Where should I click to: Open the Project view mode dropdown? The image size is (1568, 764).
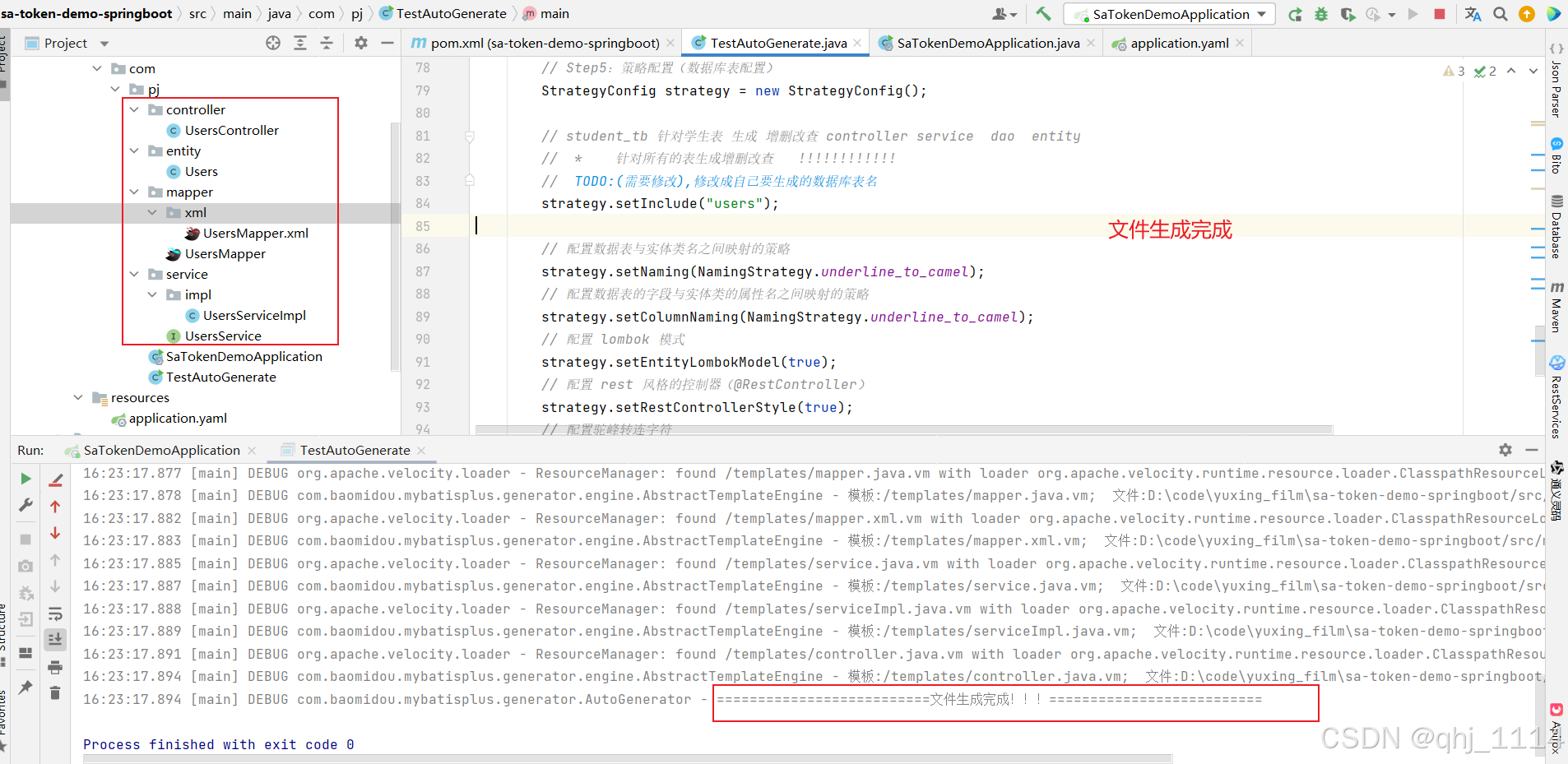point(104,44)
